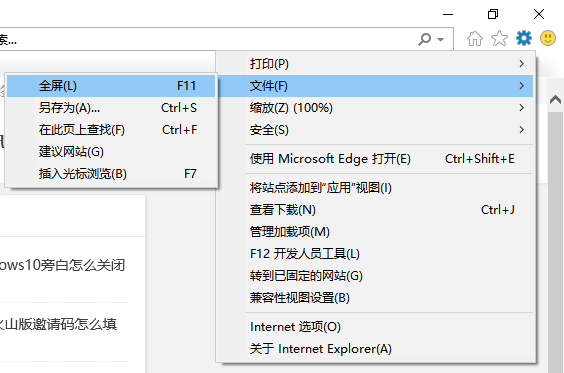Viewport: 564px width, 373px height.
Task: Open the 打印(P) menu item
Action: (376, 64)
